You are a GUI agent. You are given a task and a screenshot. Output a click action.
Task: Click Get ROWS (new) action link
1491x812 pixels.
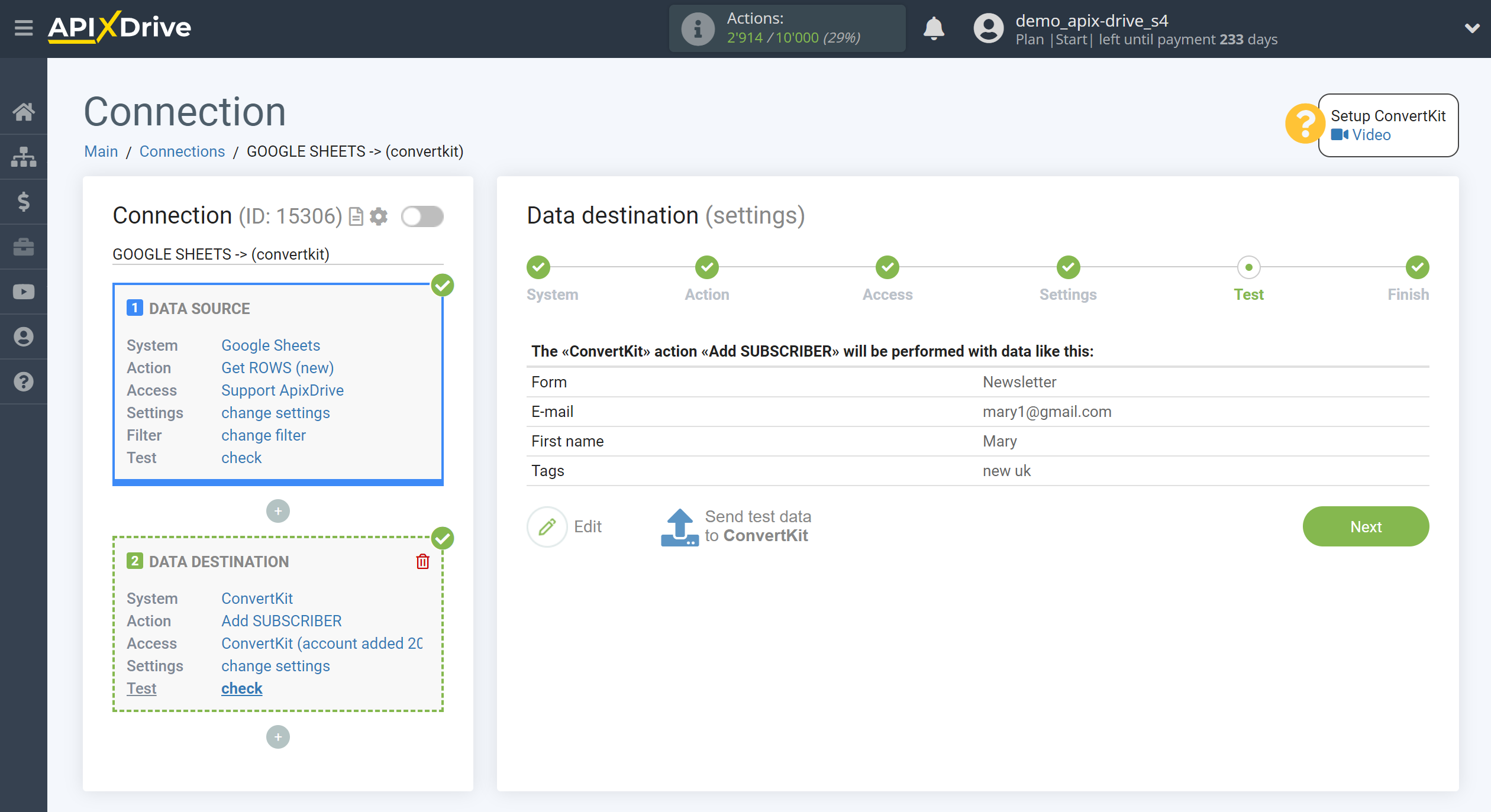click(x=277, y=368)
